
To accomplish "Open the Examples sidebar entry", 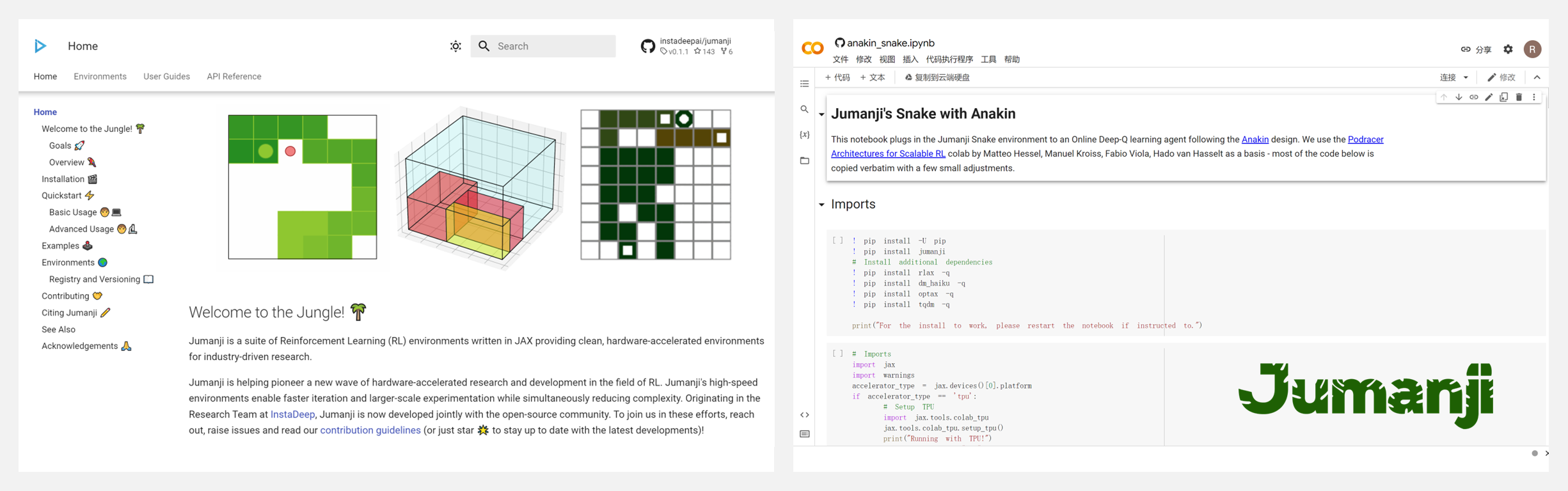I will click(67, 245).
